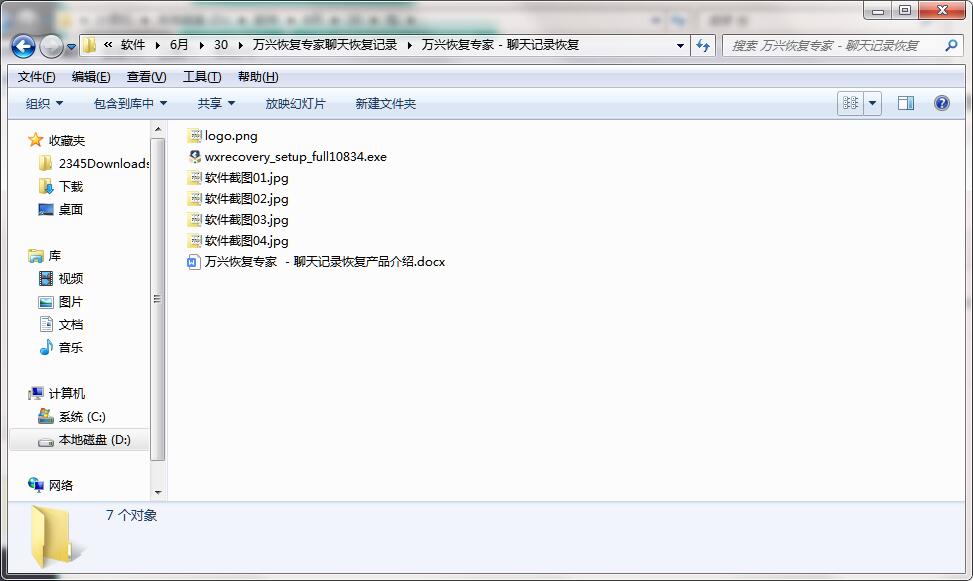Open the 2345Downloads folder shortcut
Image resolution: width=973 pixels, height=581 pixels.
[103, 164]
